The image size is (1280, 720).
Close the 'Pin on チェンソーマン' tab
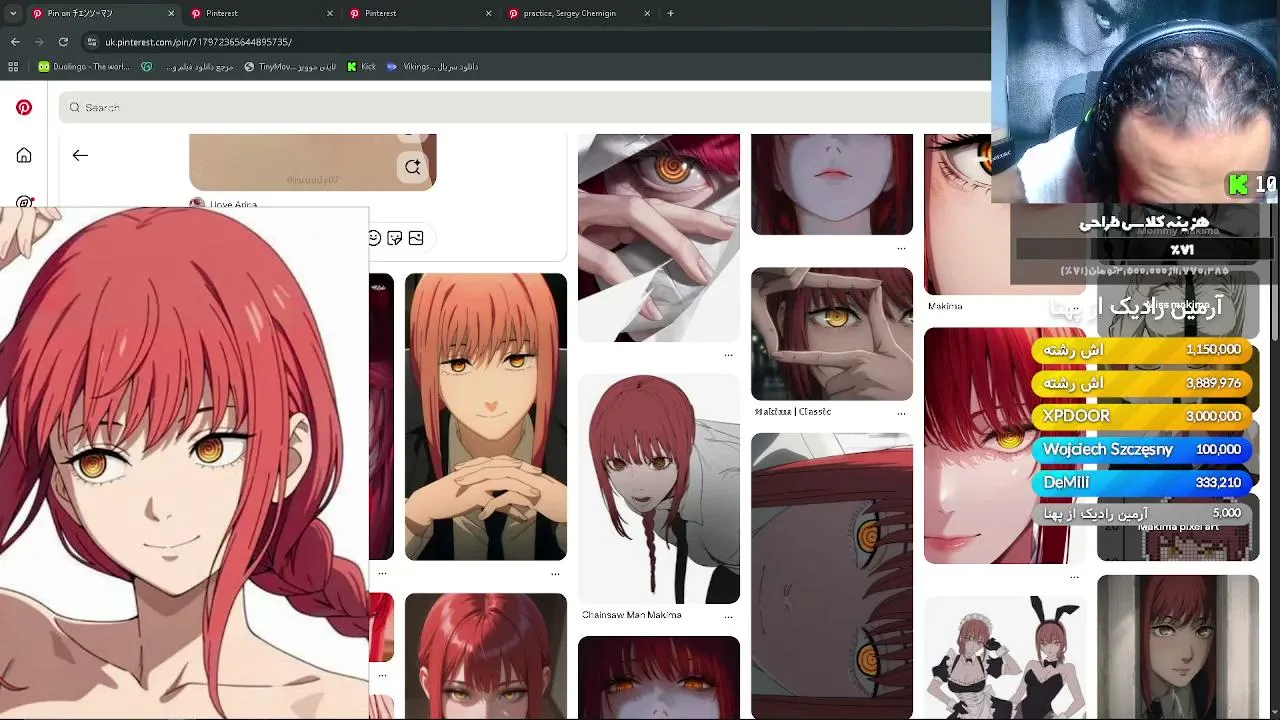[x=171, y=13]
